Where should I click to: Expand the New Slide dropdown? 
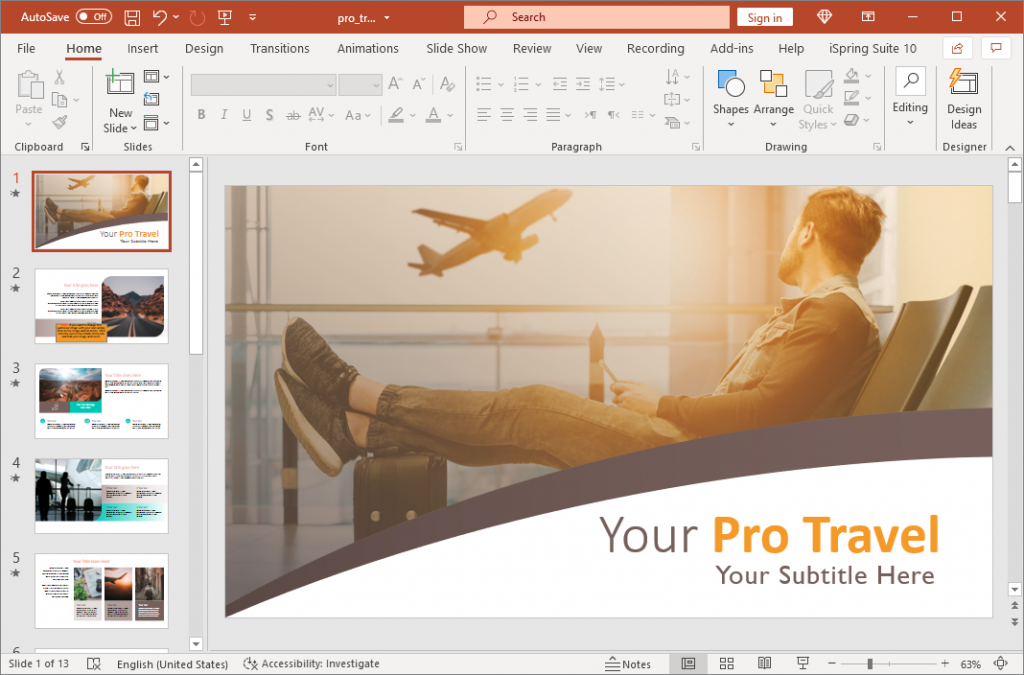[133, 128]
